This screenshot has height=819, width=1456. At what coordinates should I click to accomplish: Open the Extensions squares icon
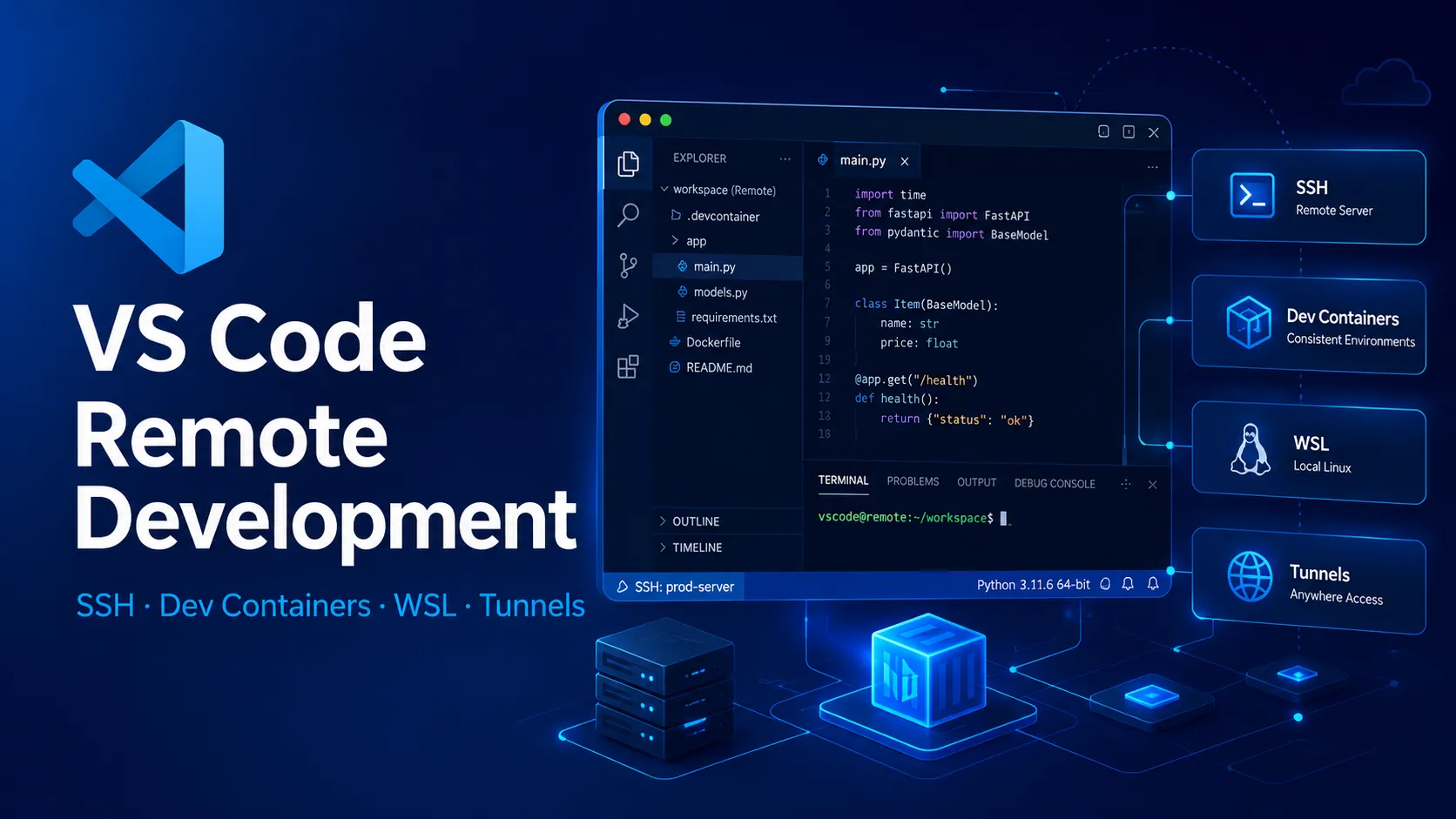(x=628, y=366)
